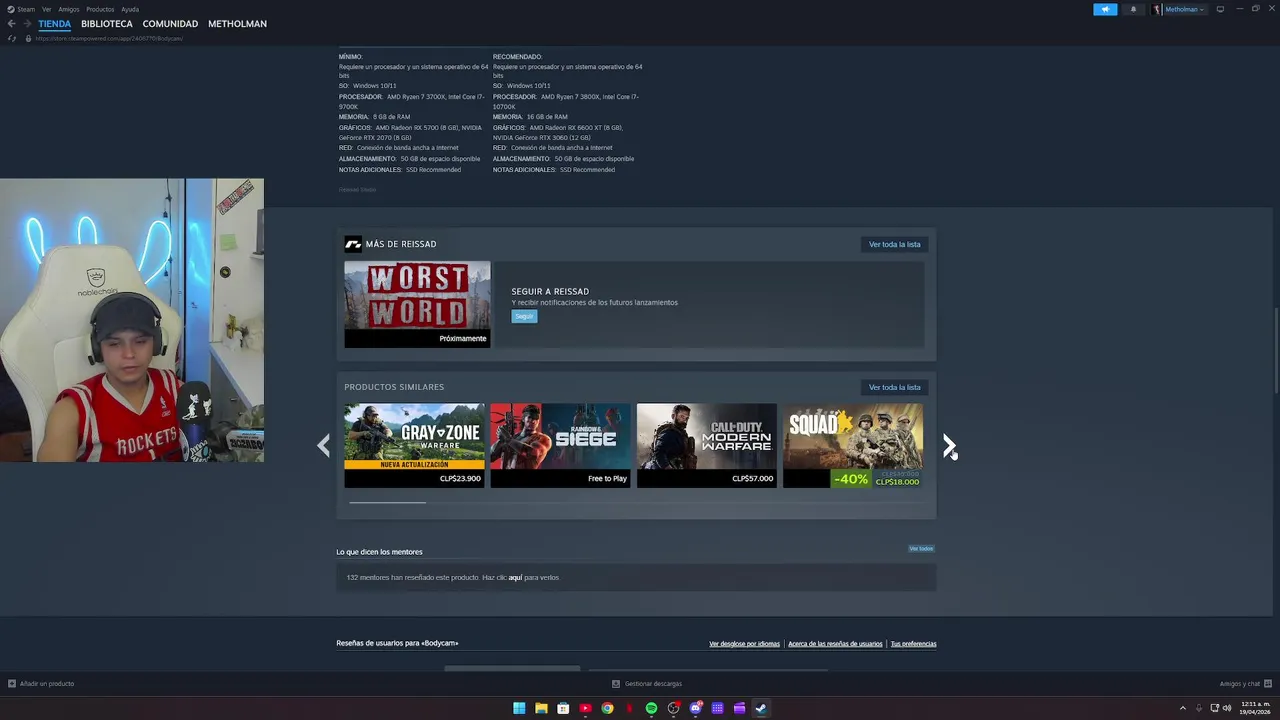Click the store URL address field
Screen dimensions: 1280x720
tap(110, 38)
